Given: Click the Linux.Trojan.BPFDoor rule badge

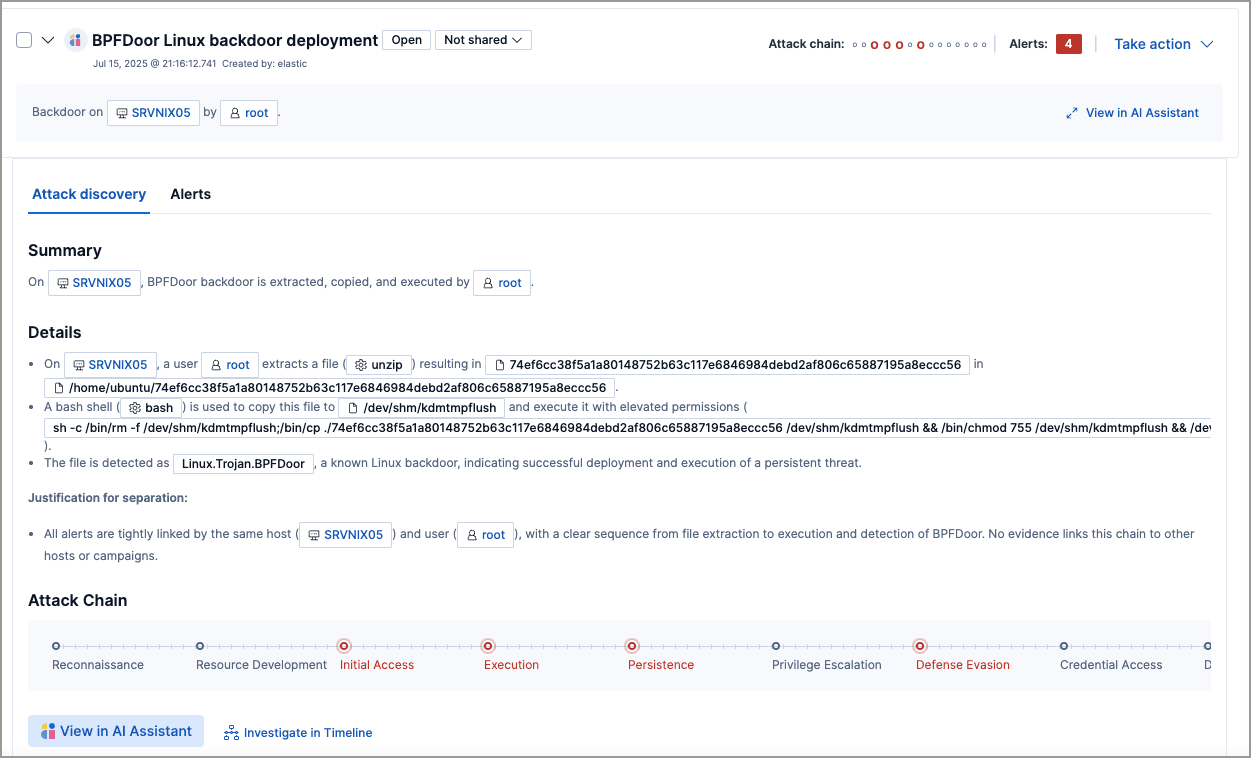Looking at the screenshot, I should 244,464.
